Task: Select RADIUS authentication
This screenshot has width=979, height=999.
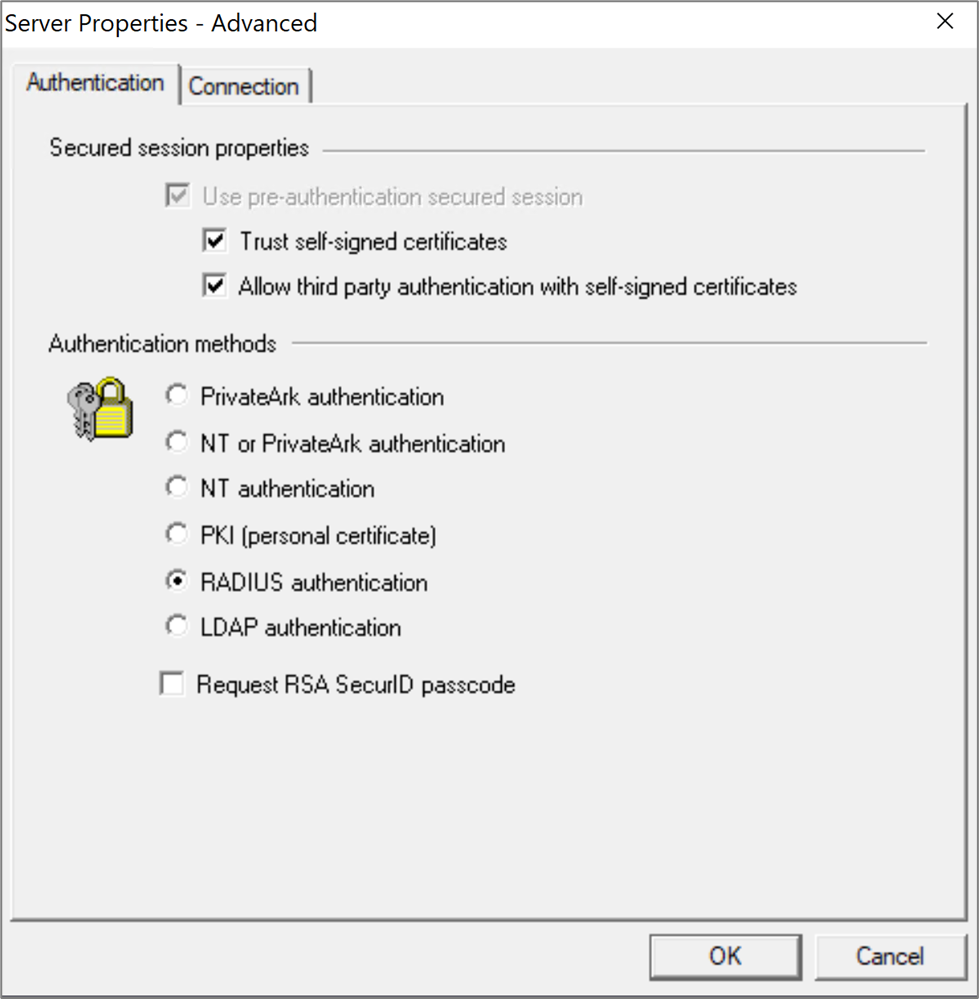Action: tap(177, 581)
